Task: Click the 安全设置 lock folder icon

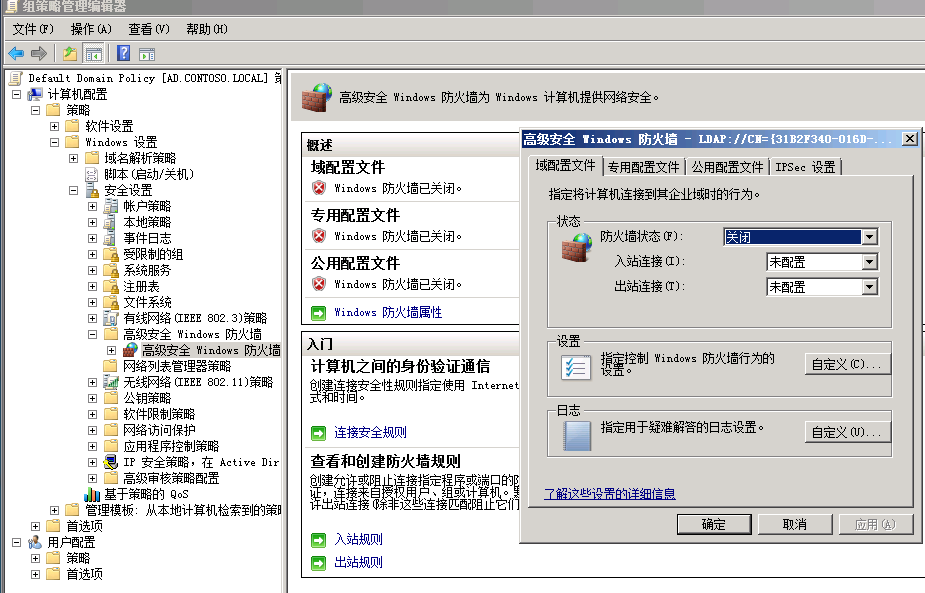Action: coord(92,190)
